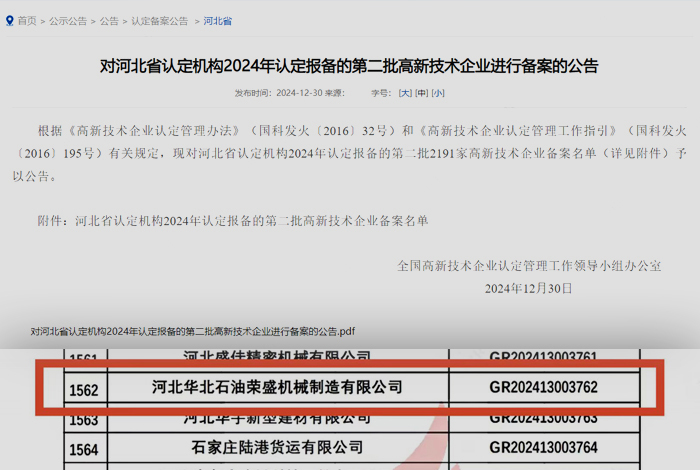The height and width of the screenshot is (470, 700).
Task: Select 石家庄陆港货运有限公司 cell
Action: point(278,447)
